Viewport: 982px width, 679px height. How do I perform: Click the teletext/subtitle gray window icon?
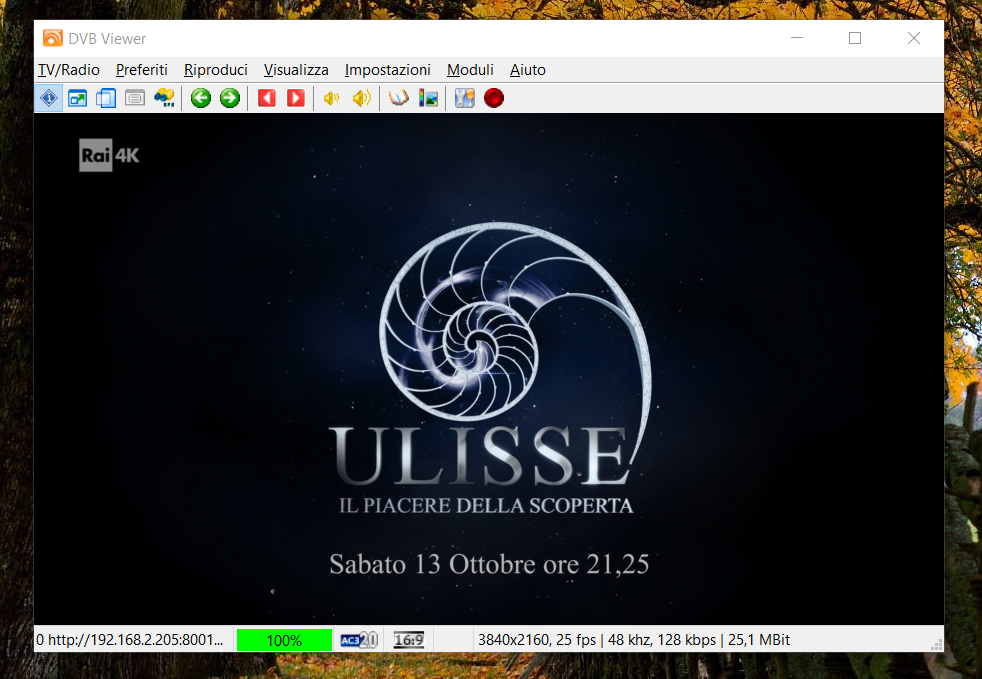point(135,98)
